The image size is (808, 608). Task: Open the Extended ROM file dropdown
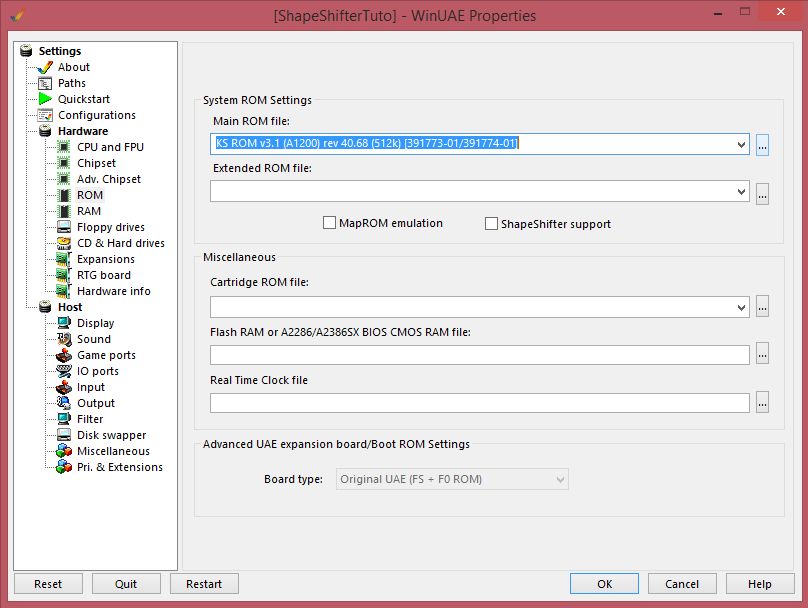741,192
